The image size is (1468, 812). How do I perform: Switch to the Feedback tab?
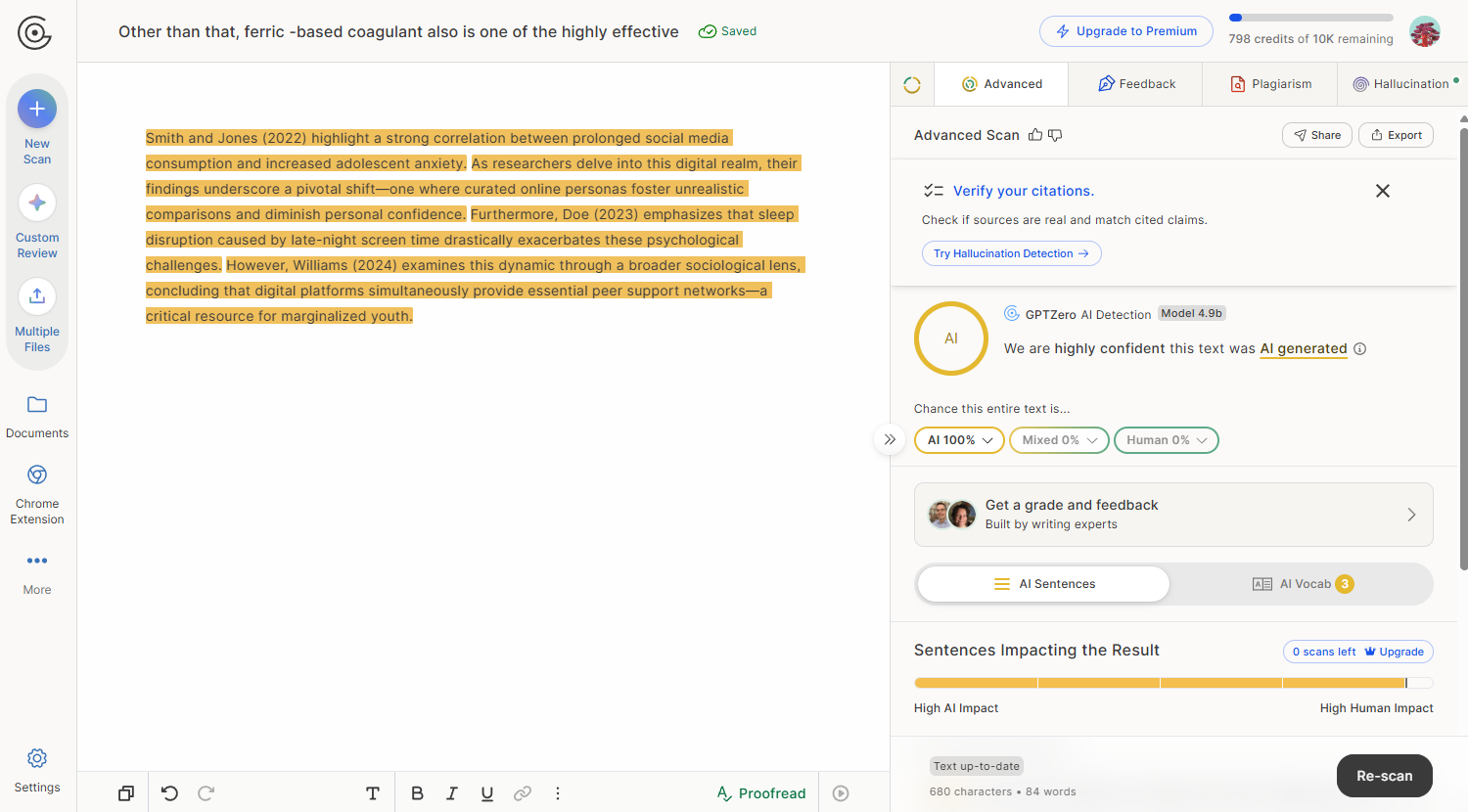[x=1136, y=84]
